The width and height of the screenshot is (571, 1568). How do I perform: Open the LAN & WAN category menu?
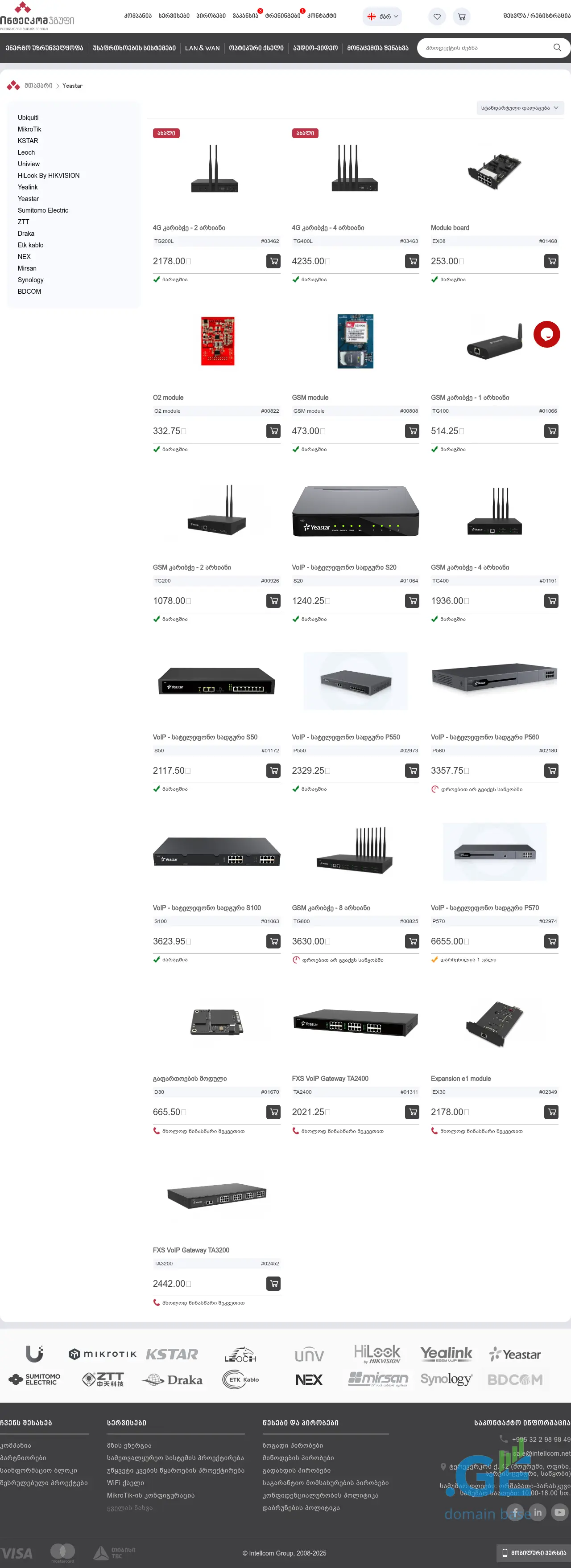203,48
